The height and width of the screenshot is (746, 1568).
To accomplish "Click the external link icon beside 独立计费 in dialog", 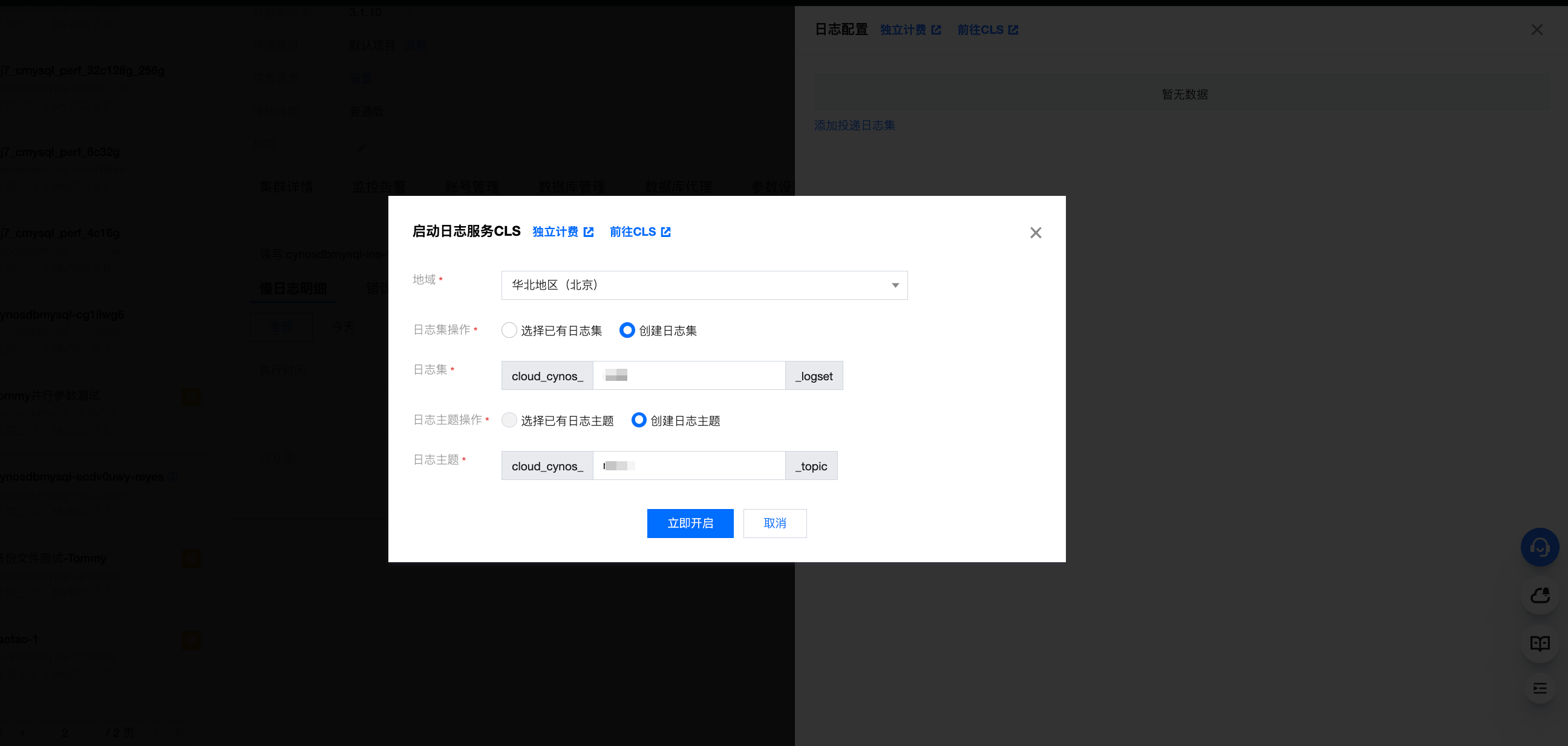I will (x=588, y=232).
